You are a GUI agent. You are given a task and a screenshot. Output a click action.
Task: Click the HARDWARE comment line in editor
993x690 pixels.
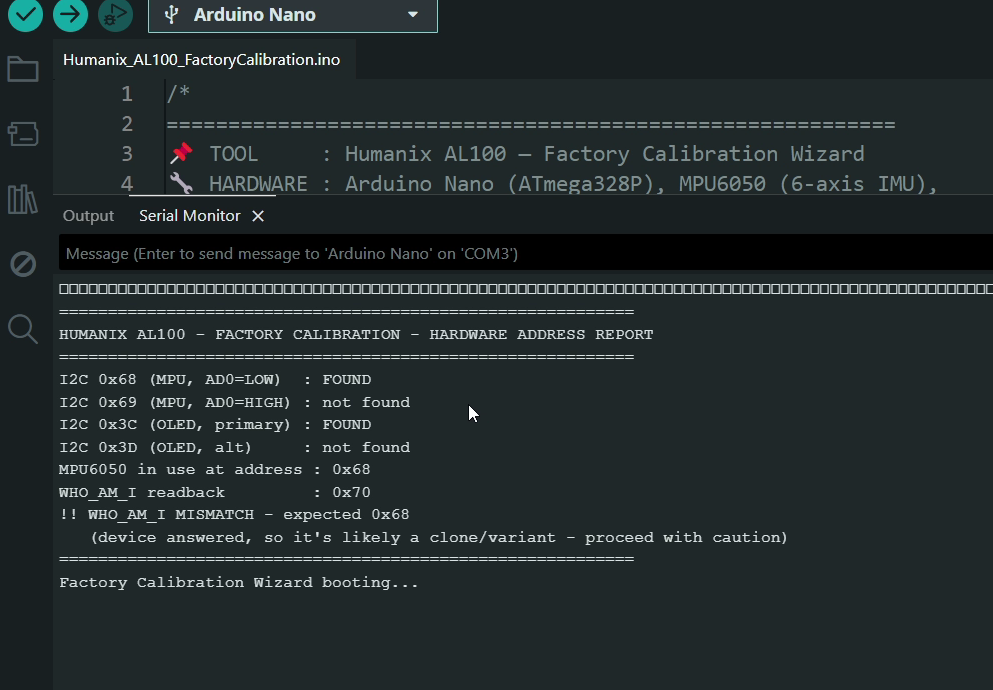[552, 184]
